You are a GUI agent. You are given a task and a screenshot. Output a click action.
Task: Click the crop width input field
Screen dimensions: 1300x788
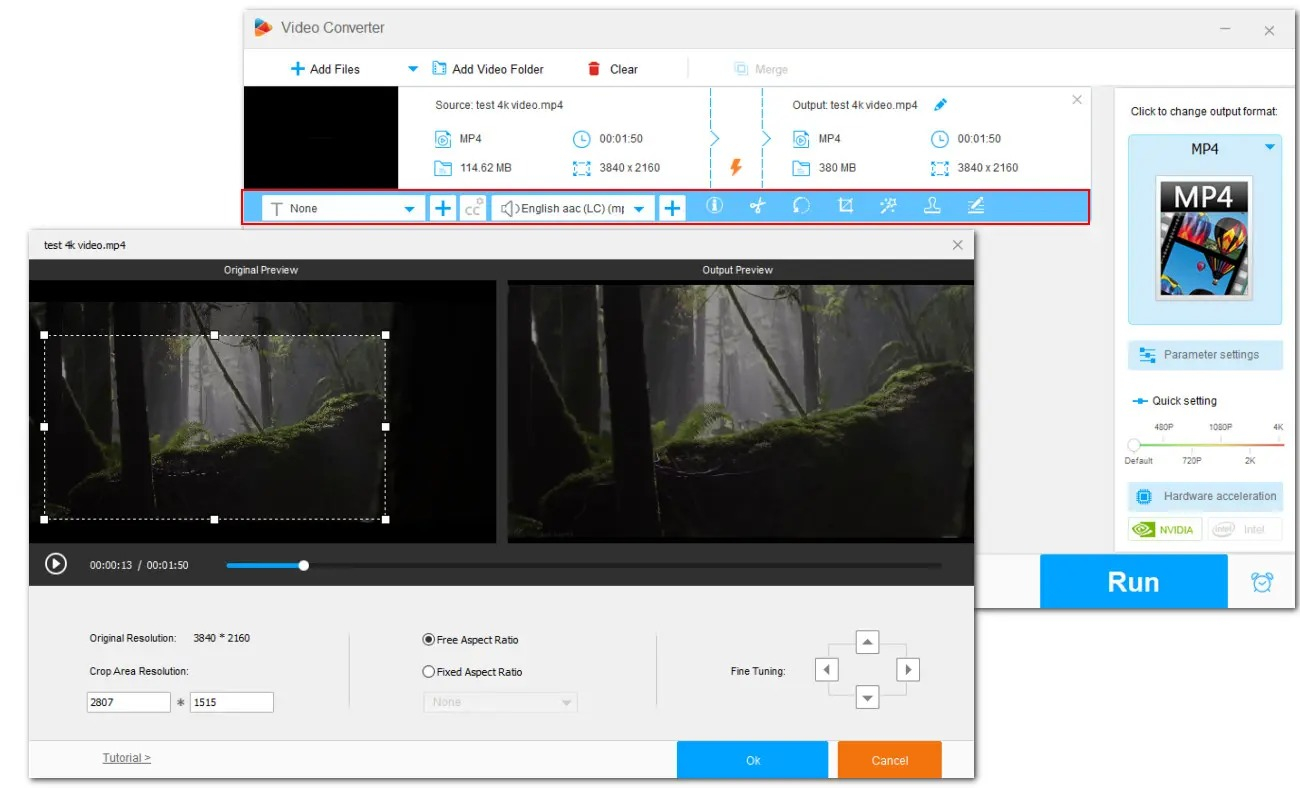129,702
